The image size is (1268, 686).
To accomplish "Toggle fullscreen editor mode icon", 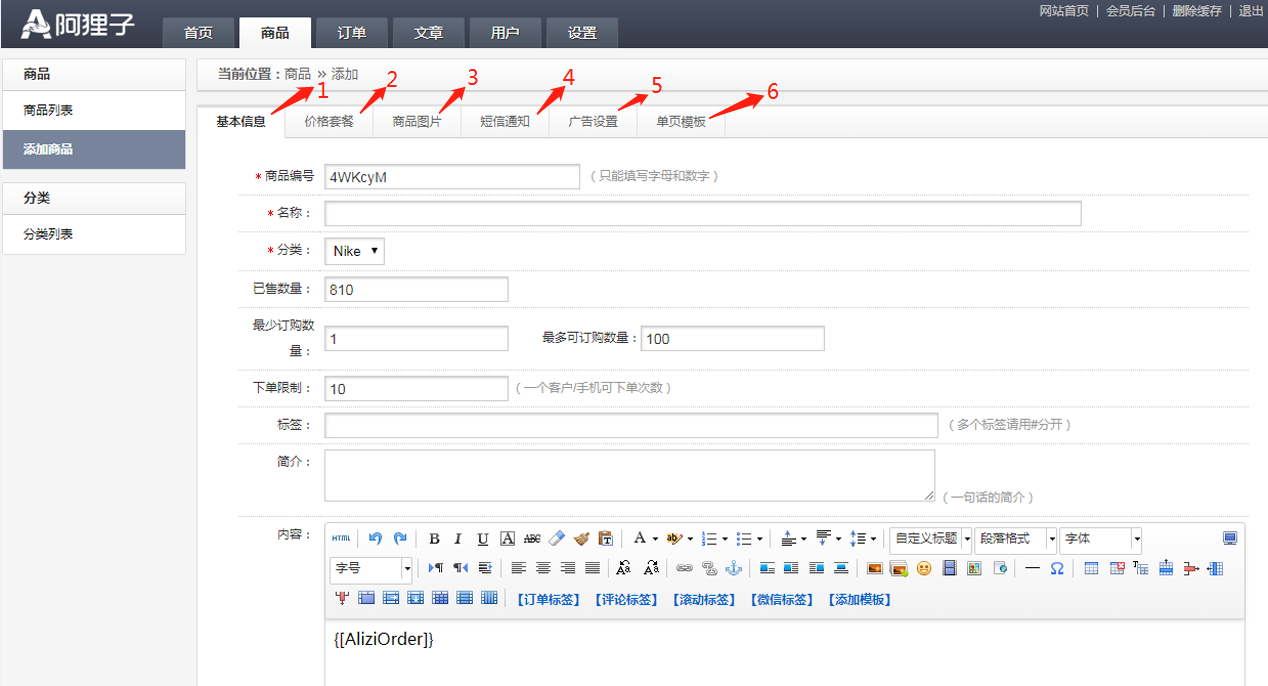I will click(1230, 538).
